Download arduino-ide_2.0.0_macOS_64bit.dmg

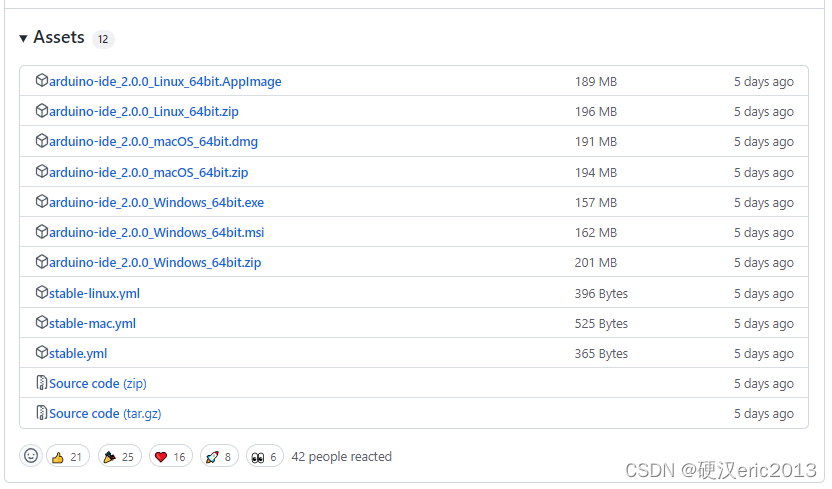[x=153, y=142]
